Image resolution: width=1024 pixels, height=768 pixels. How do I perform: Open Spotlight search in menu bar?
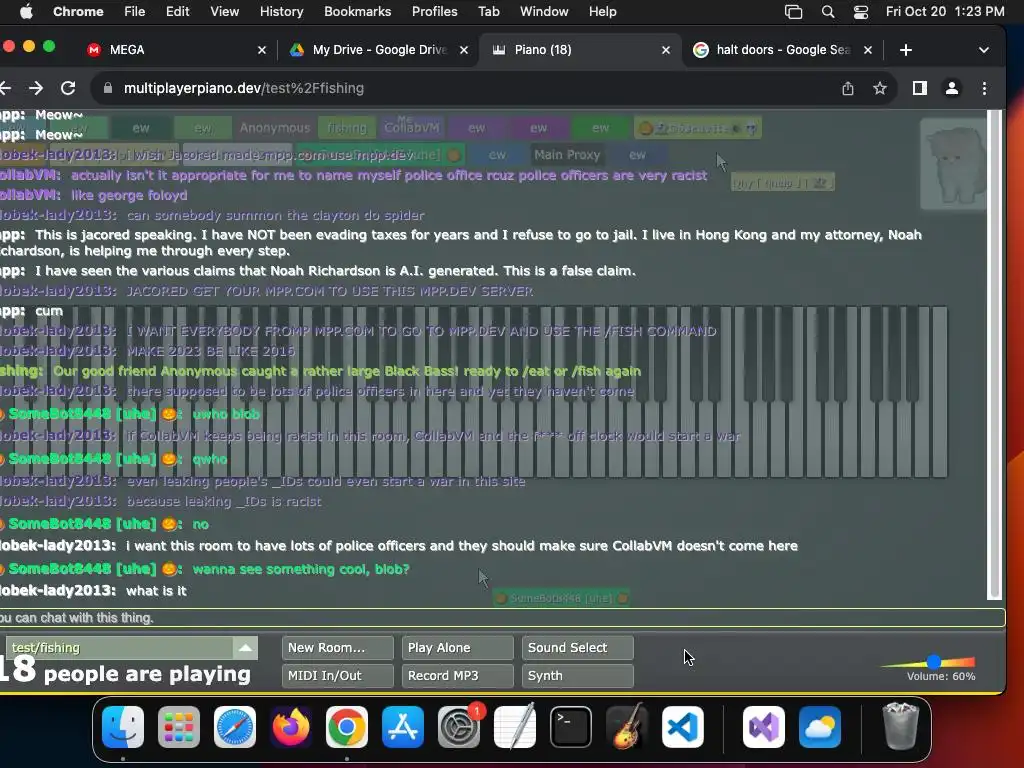(828, 12)
